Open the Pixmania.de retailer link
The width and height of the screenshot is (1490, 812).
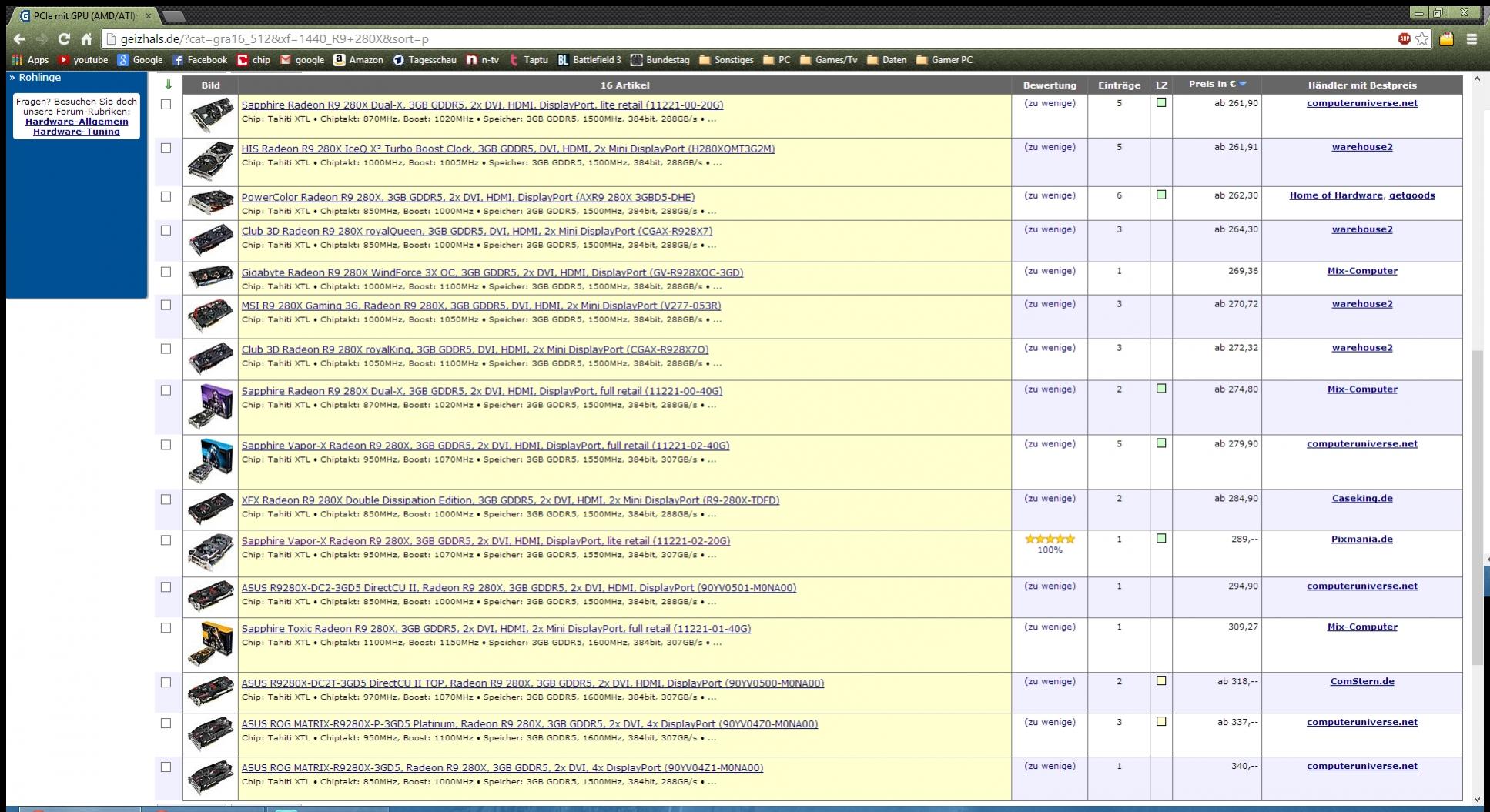pyautogui.click(x=1362, y=540)
